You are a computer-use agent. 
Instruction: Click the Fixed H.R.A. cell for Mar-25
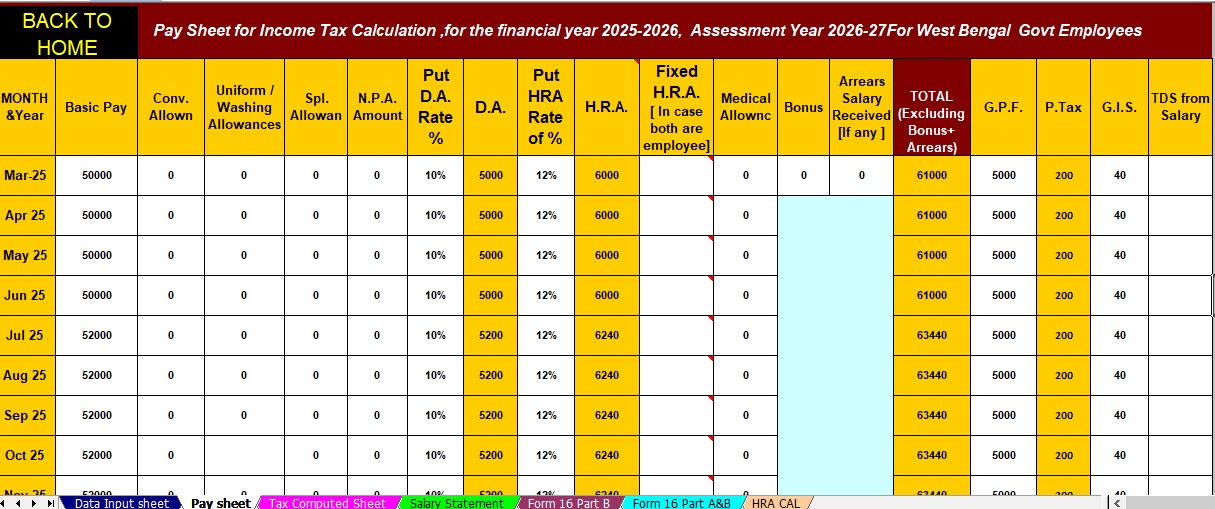(x=676, y=175)
